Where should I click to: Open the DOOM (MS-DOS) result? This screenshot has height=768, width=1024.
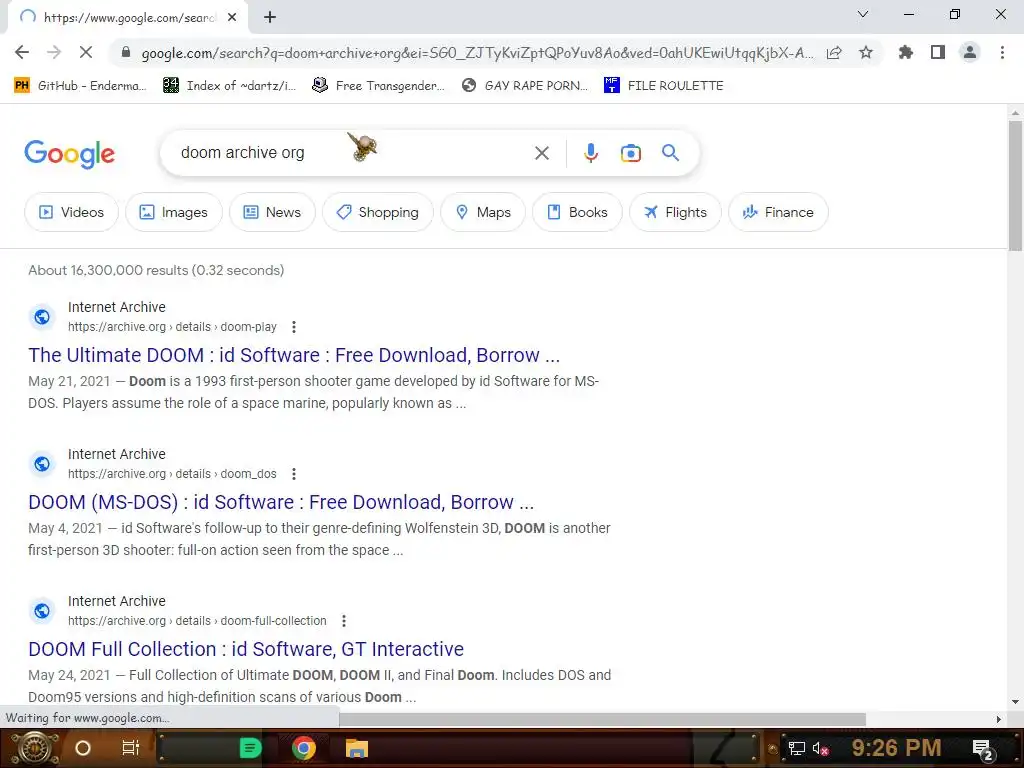click(281, 502)
